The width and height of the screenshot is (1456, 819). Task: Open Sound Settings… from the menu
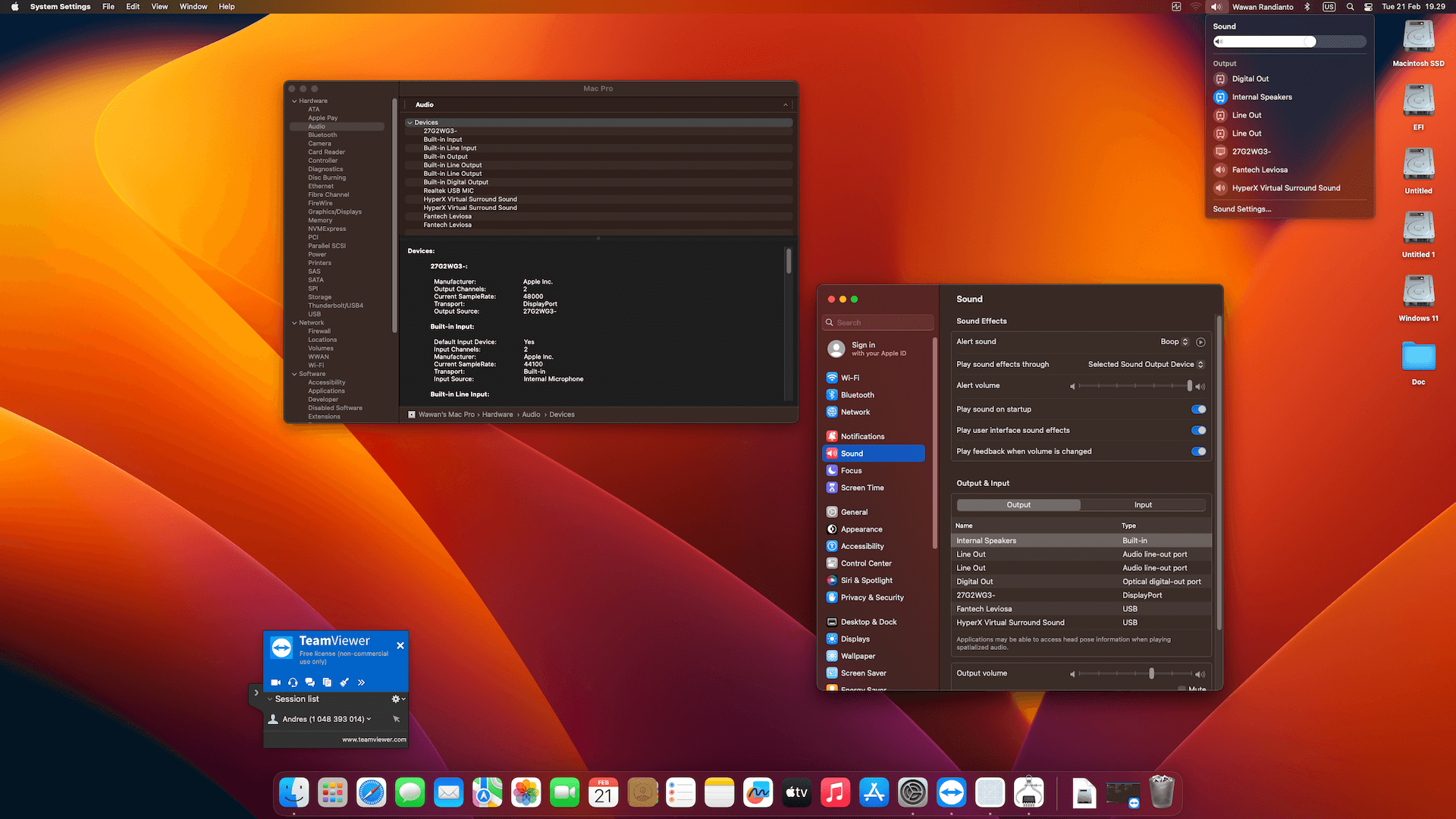click(1241, 209)
